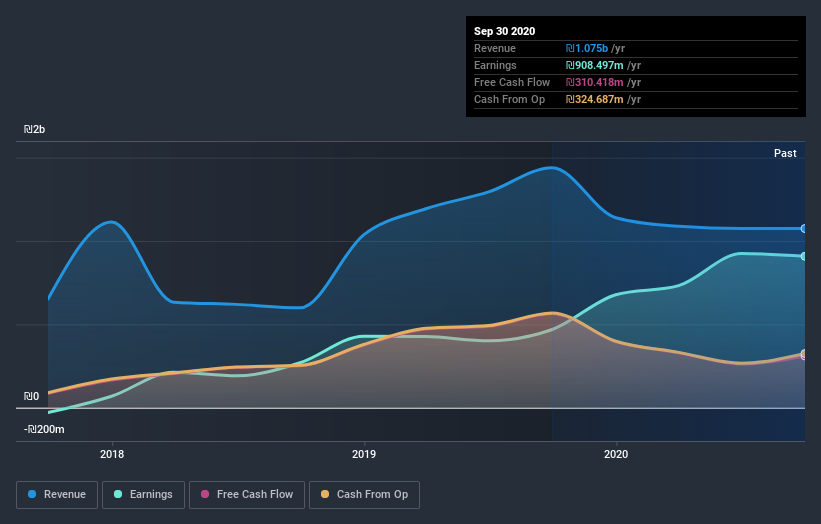Click the pink Free Cash Flow legend dot
Image resolution: width=821 pixels, height=524 pixels.
pos(205,494)
